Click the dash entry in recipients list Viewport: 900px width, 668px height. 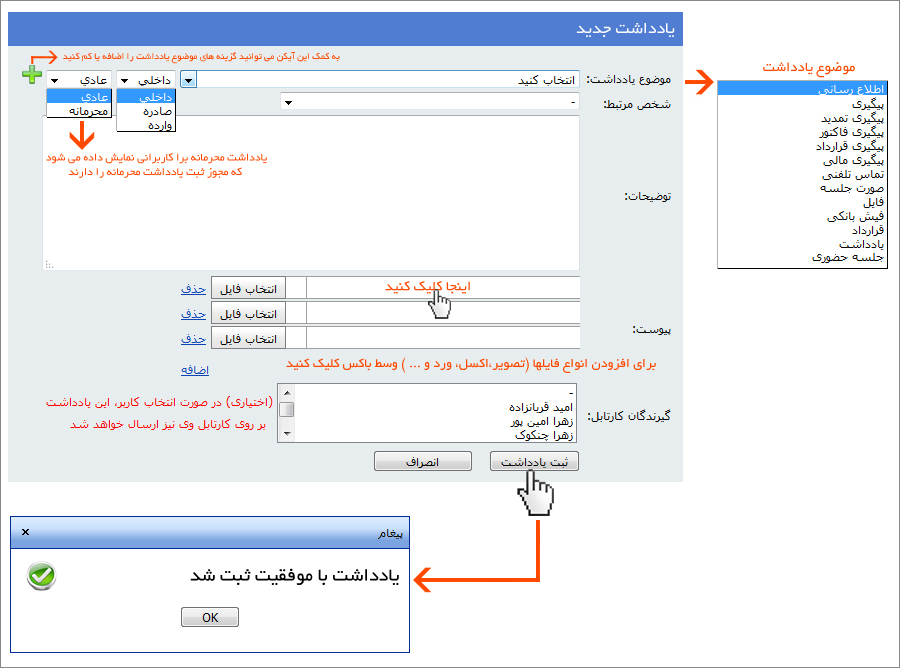point(571,393)
